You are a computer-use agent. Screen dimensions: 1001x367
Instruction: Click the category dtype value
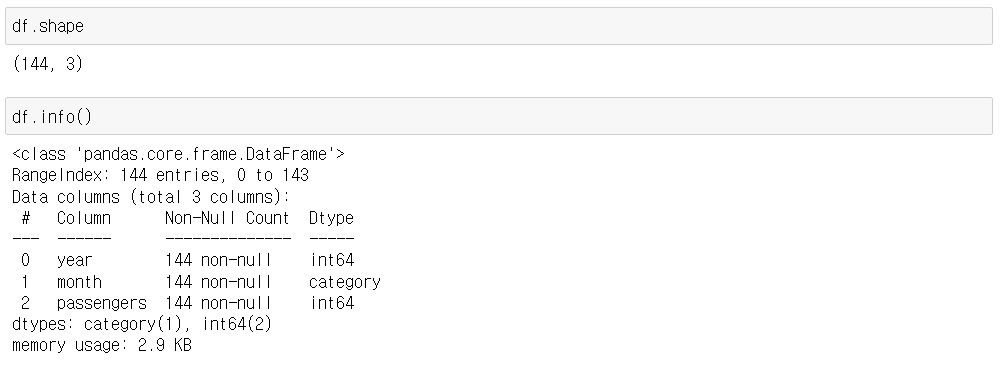(345, 282)
